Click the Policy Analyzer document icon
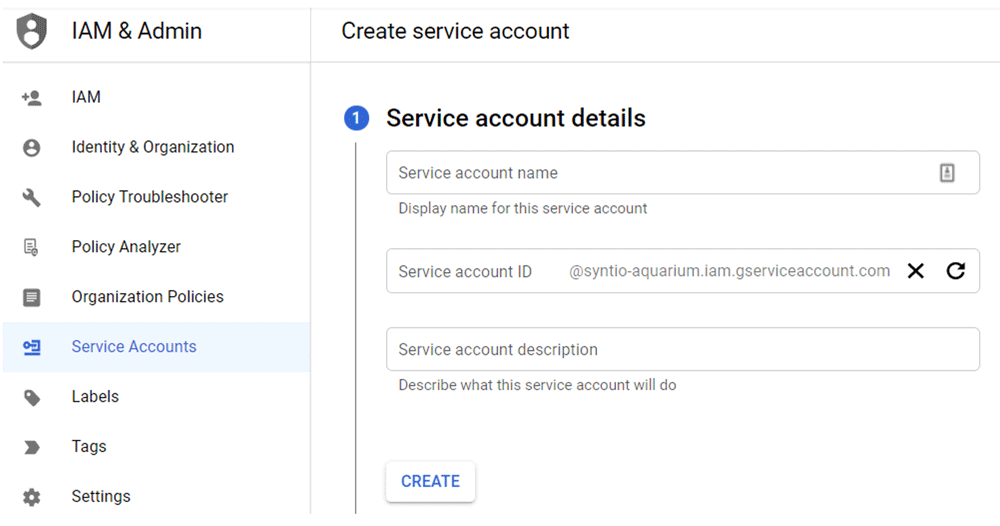Image resolution: width=1000 pixels, height=526 pixels. tap(31, 247)
